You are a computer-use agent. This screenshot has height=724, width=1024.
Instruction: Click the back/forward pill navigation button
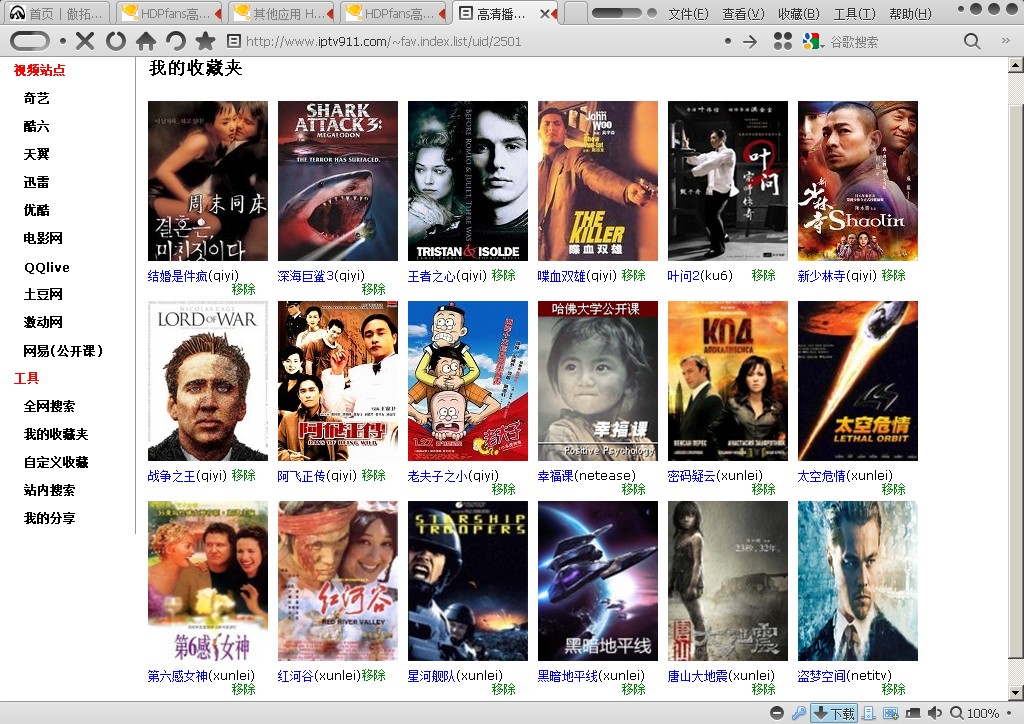click(30, 42)
